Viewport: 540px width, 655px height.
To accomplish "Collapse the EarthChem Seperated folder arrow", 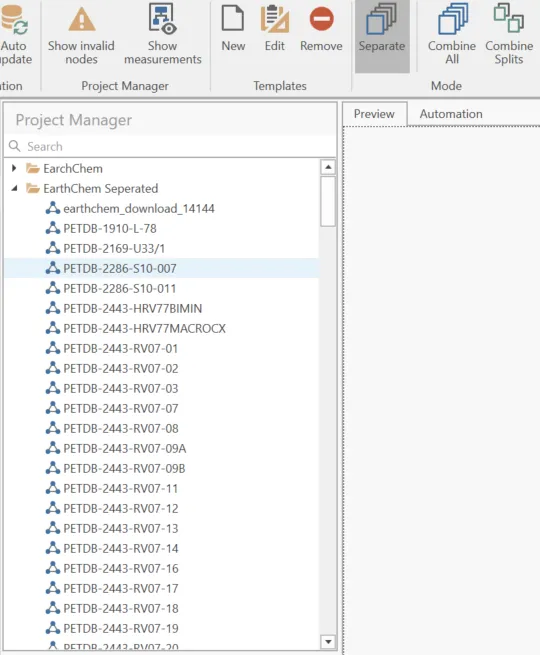I will click(x=14, y=188).
